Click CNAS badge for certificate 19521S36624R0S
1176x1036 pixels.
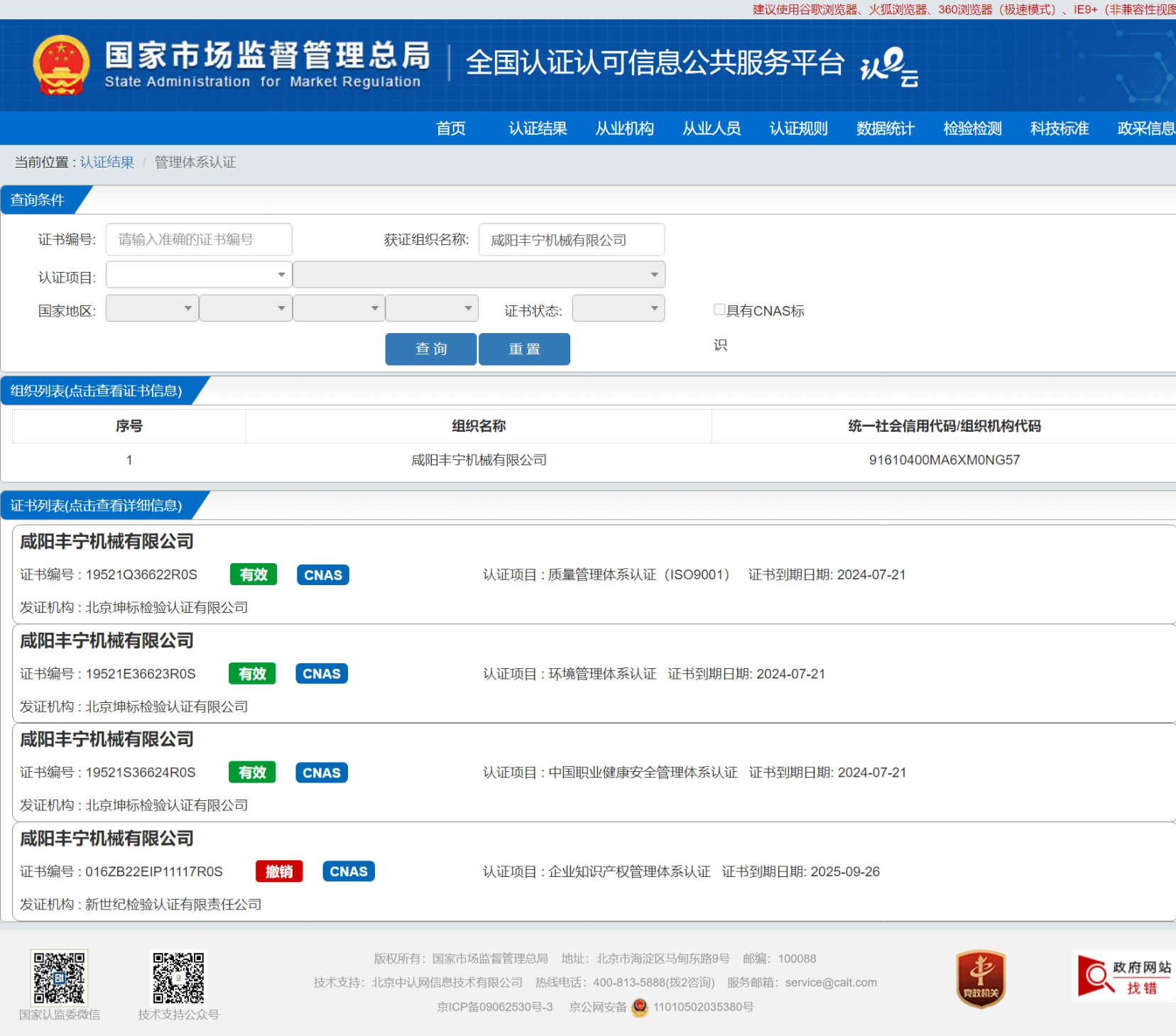pos(322,772)
